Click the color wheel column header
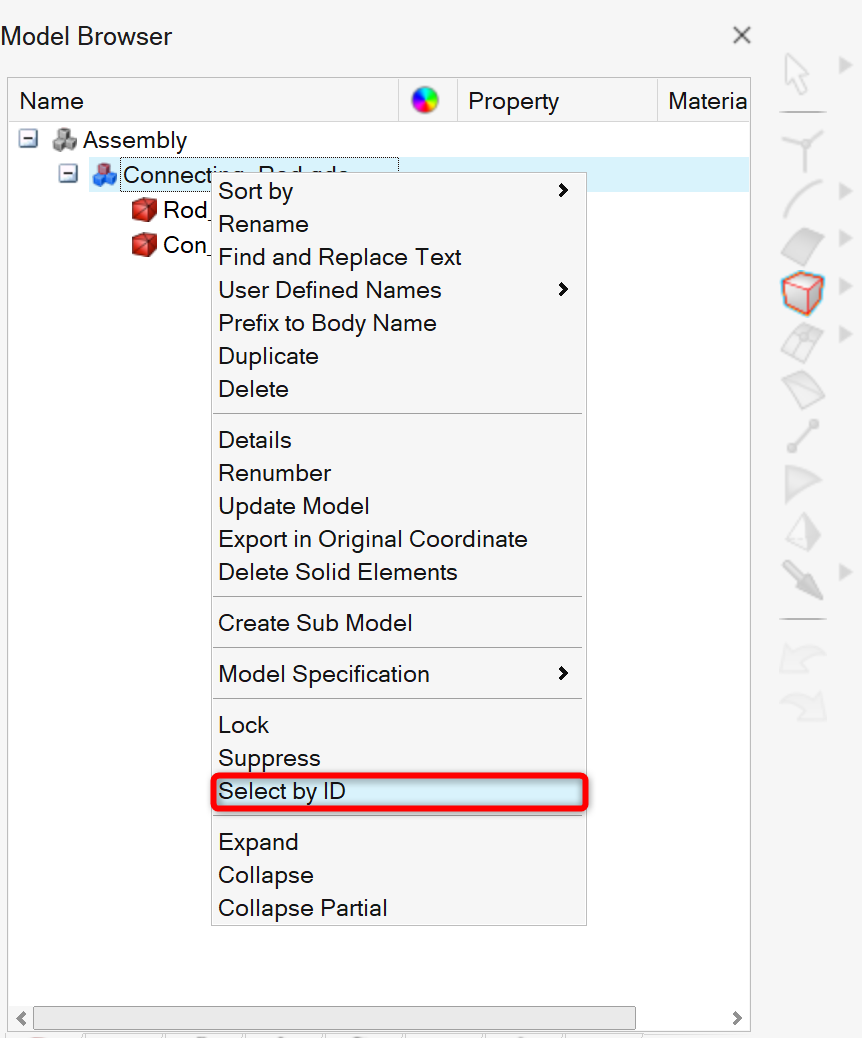Viewport: 862px width, 1038px height. tap(425, 100)
